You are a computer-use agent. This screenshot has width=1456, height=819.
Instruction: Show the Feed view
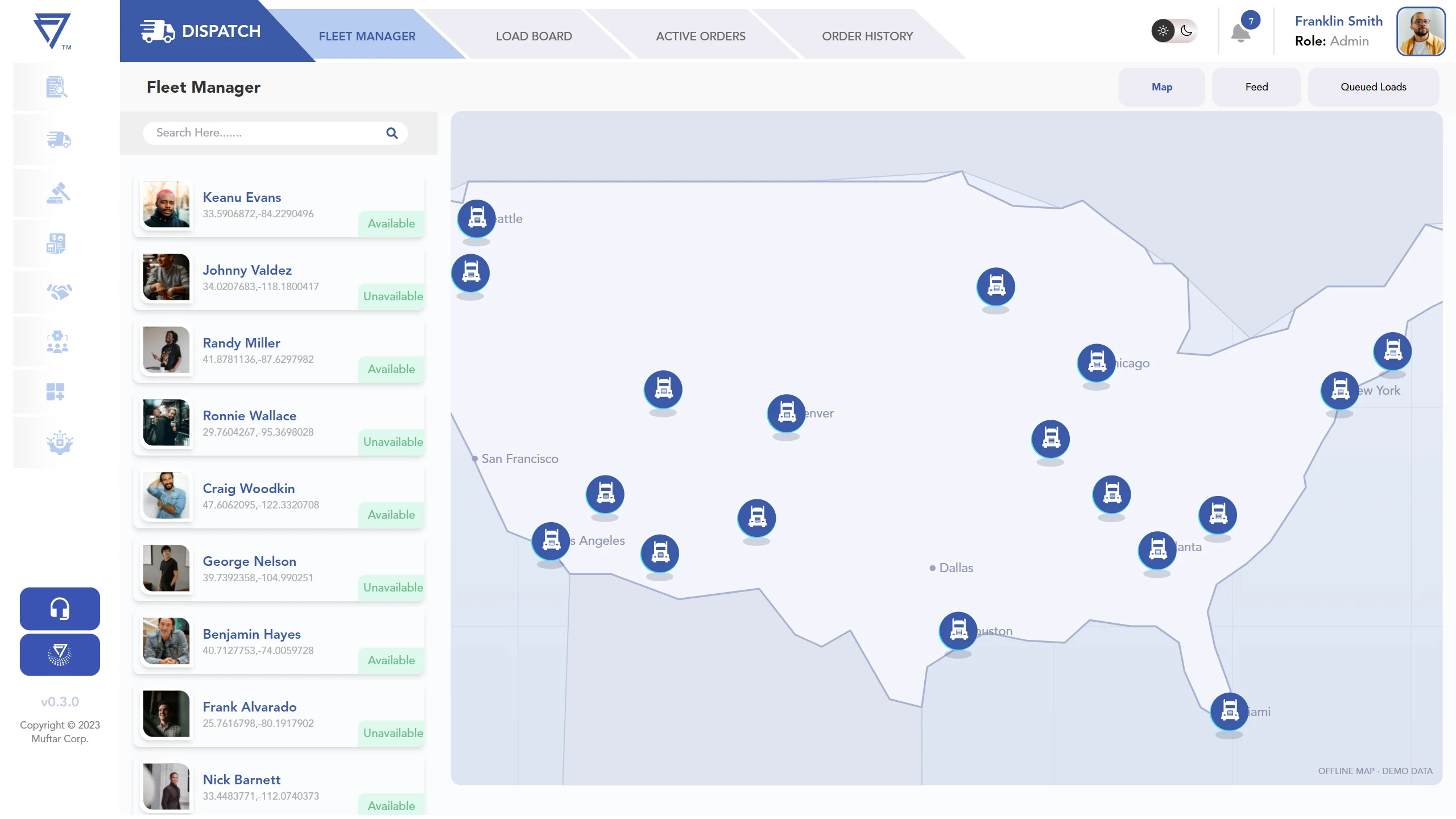pyautogui.click(x=1256, y=87)
